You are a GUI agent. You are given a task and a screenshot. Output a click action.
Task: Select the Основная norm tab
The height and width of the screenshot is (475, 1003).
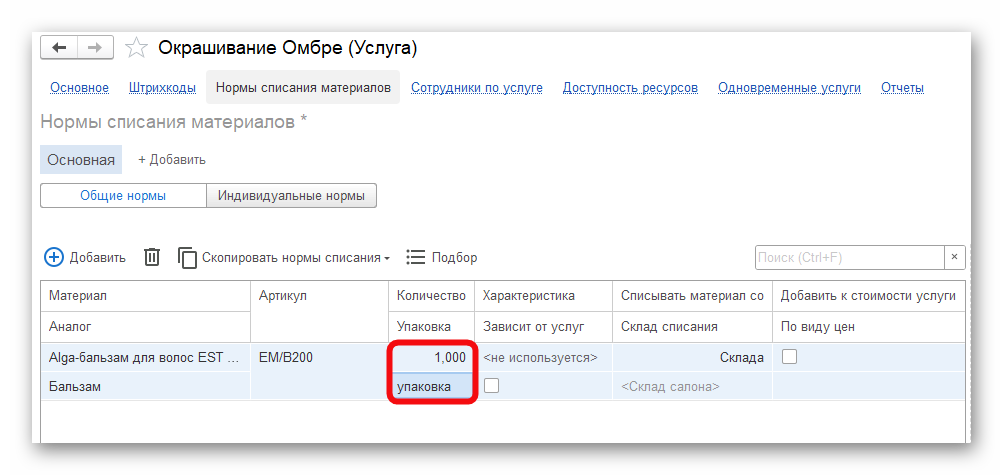[81, 160]
